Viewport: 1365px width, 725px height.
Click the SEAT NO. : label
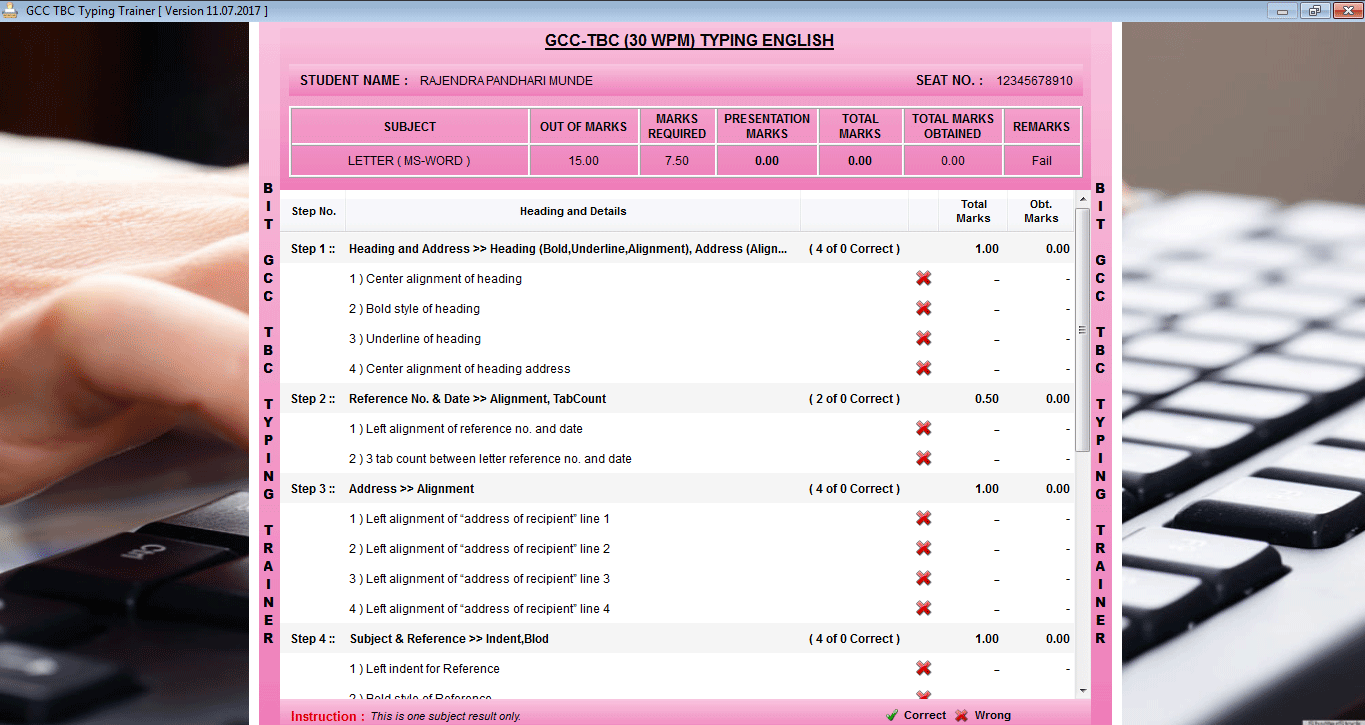(949, 80)
